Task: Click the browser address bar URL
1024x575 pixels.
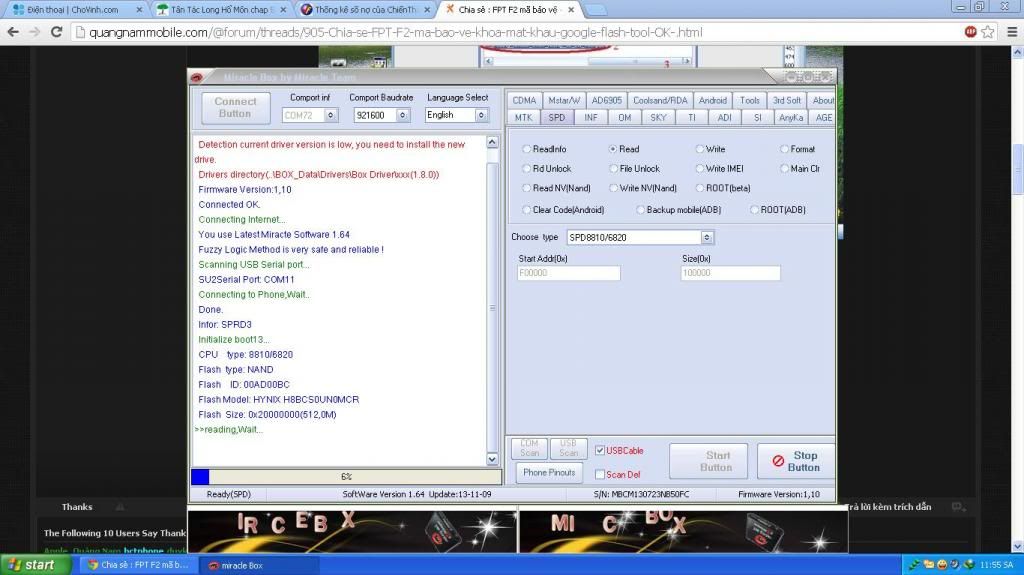Action: coord(395,32)
